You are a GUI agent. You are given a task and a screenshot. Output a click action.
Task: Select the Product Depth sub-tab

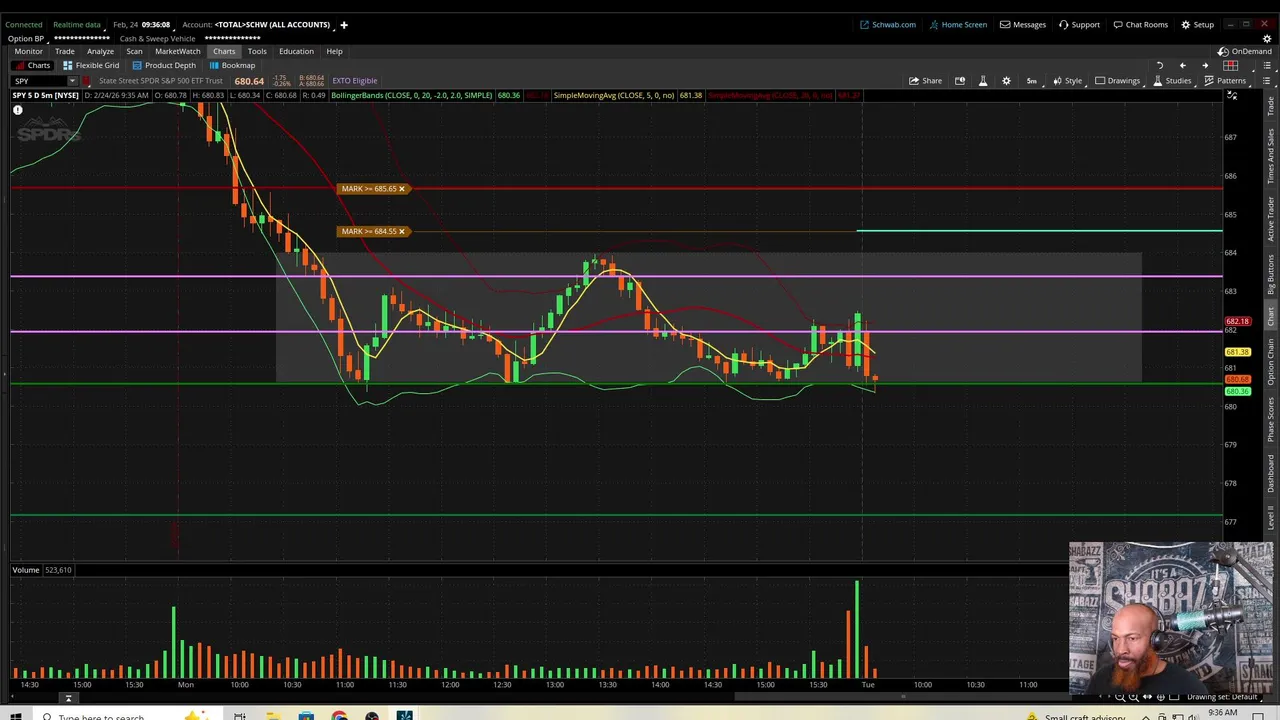coord(164,65)
